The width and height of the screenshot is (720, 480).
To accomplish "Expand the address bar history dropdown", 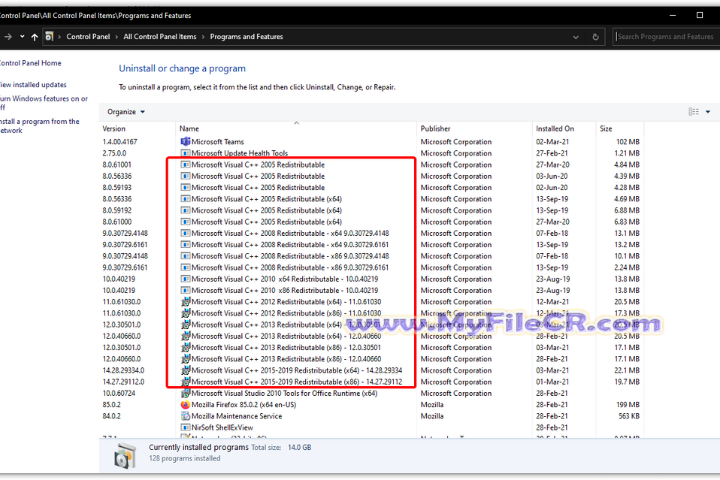I will (576, 37).
